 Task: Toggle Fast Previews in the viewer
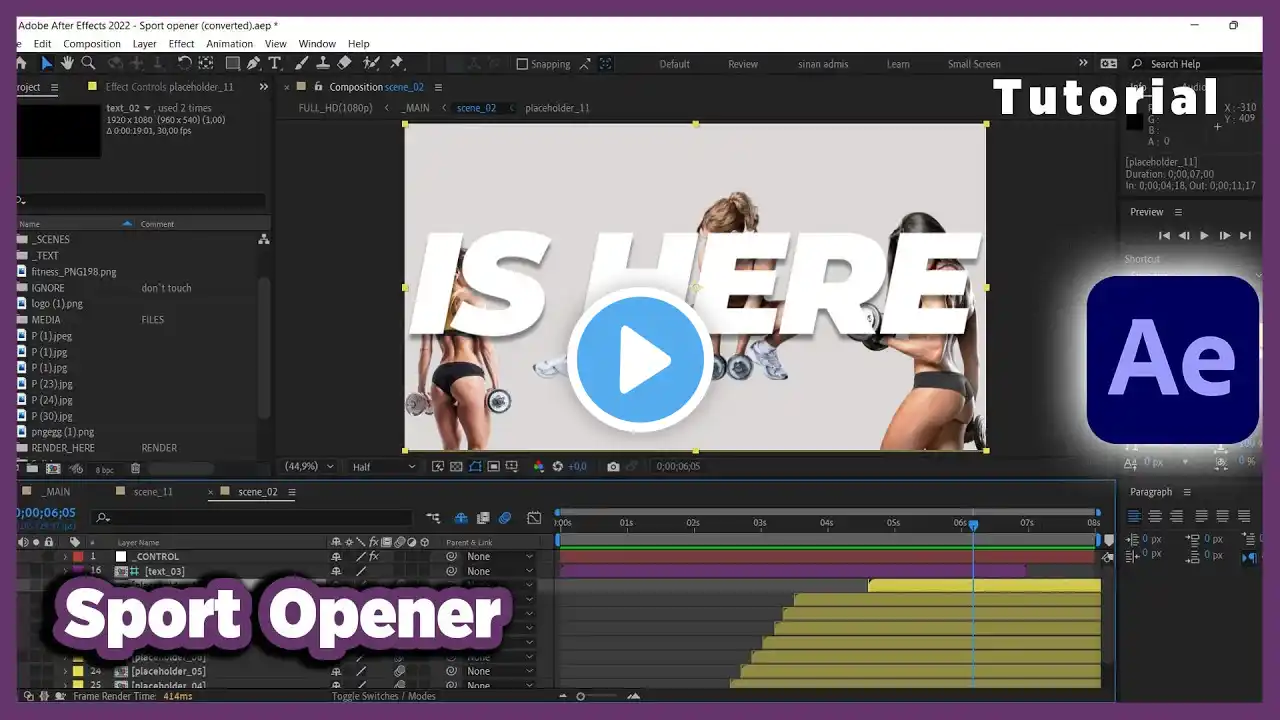pos(437,466)
